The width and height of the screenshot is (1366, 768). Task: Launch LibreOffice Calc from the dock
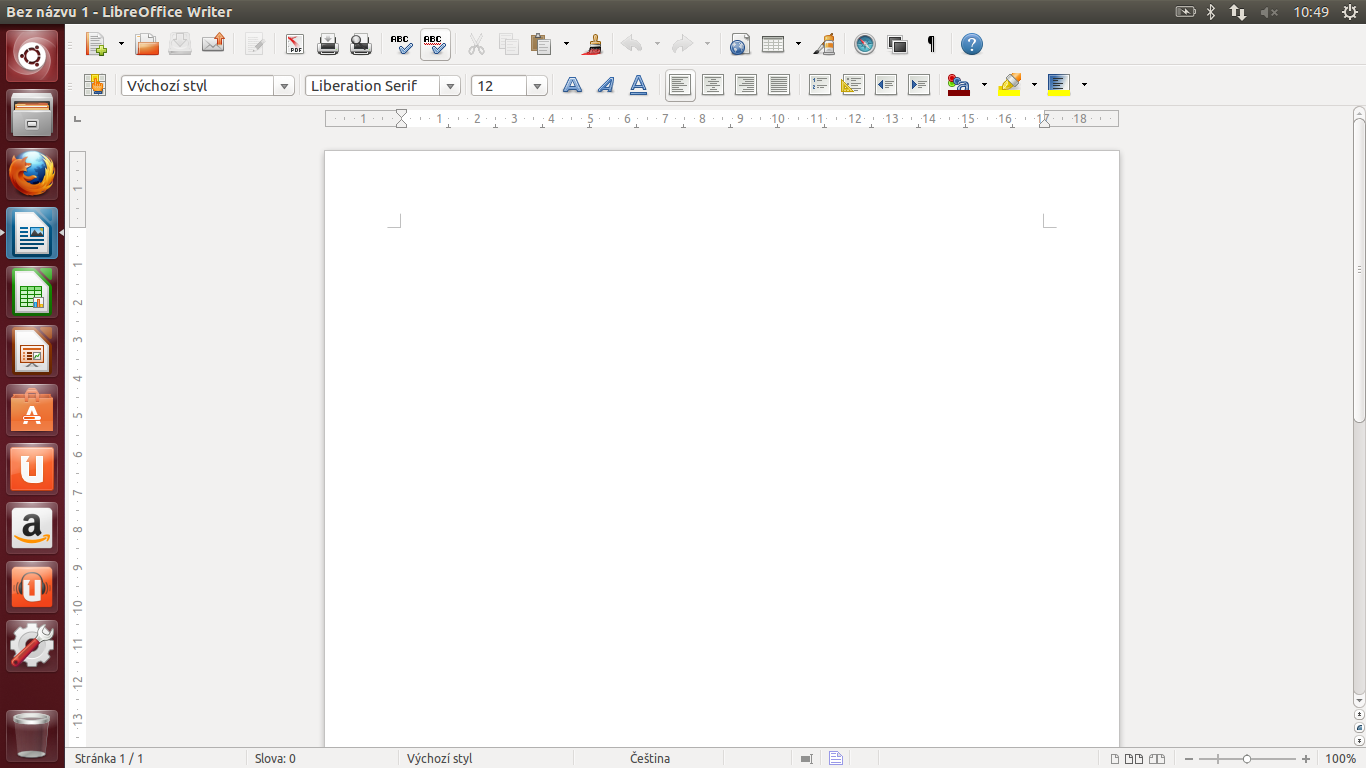click(x=32, y=293)
